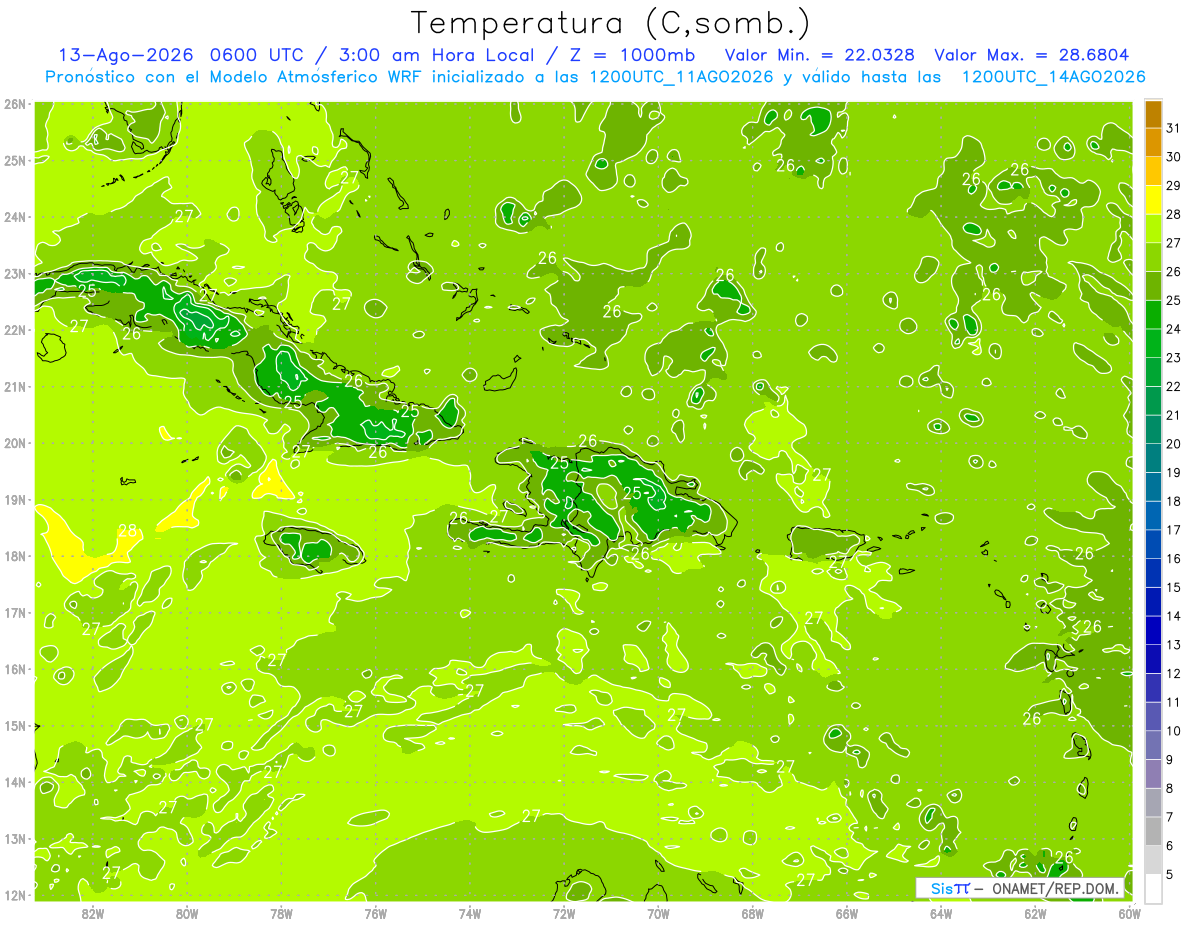Click the 60W longitude axis label

(1130, 912)
